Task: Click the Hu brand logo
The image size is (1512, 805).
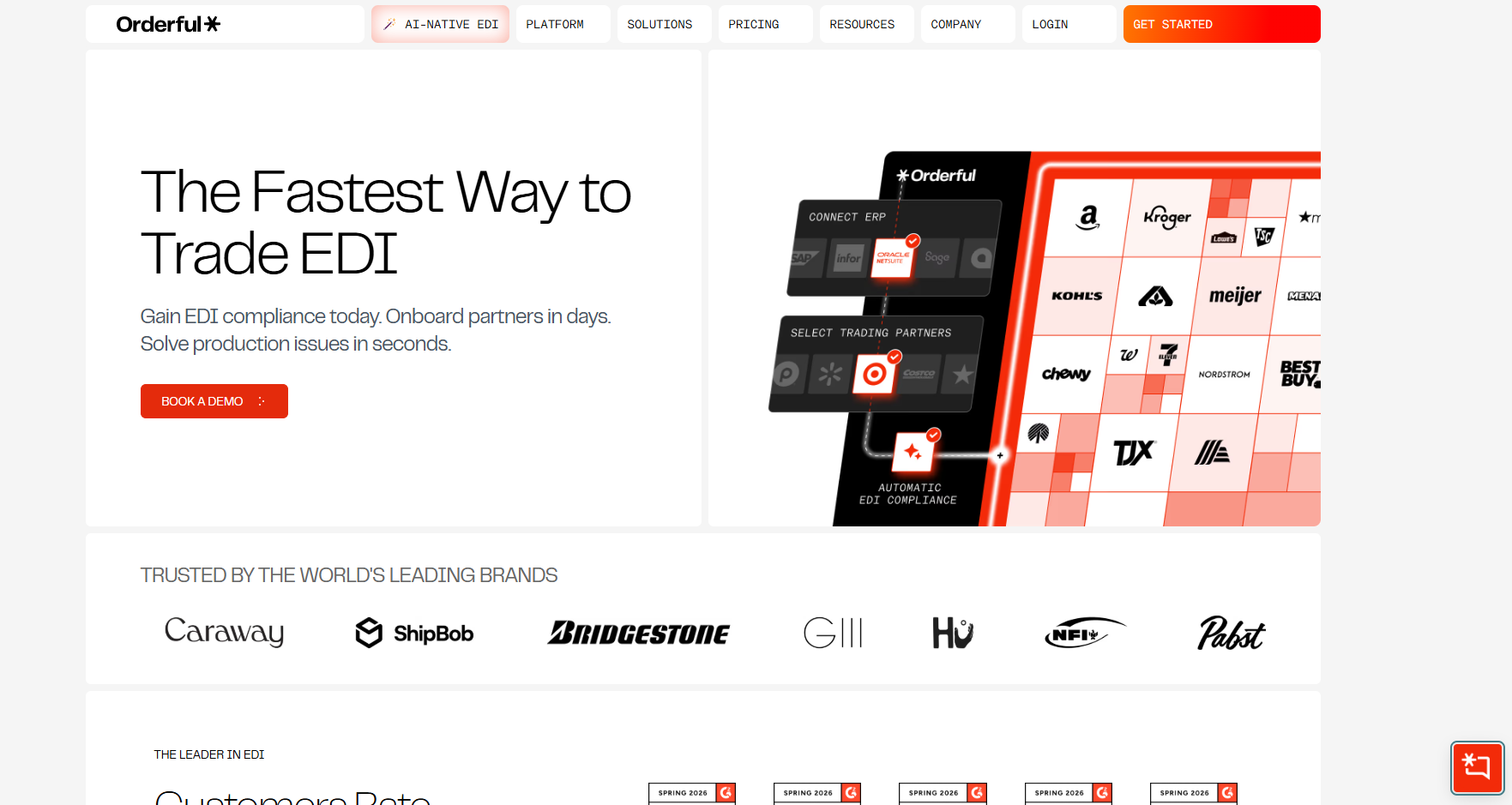Action: (x=953, y=633)
